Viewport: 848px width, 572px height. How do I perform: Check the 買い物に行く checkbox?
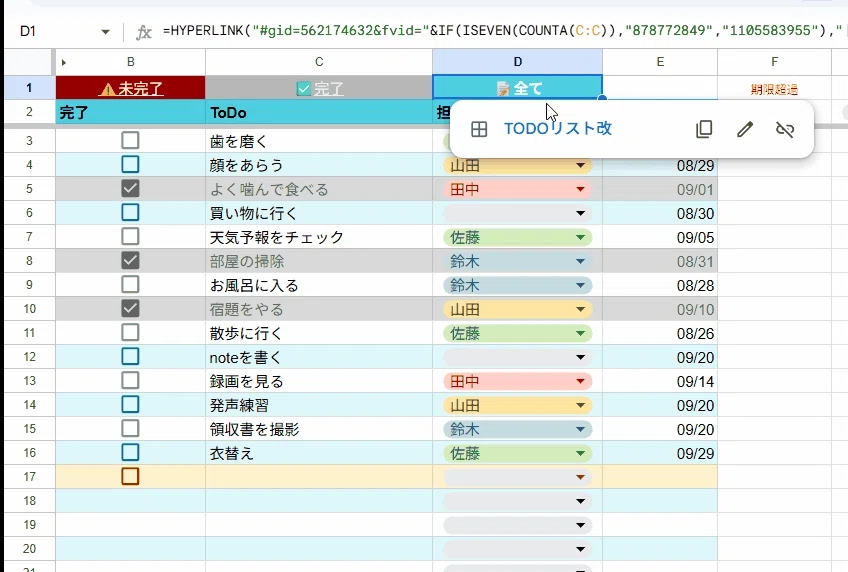(130, 212)
